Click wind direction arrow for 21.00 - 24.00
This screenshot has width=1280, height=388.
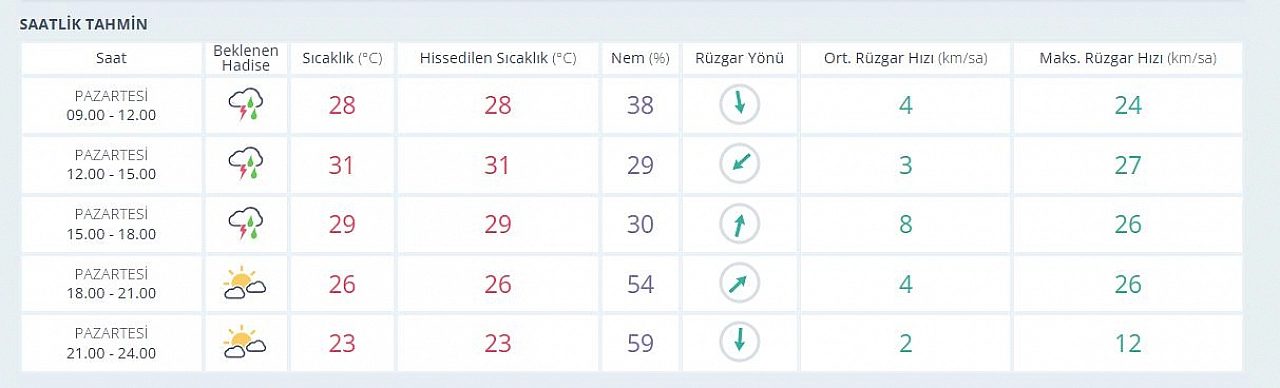(740, 343)
